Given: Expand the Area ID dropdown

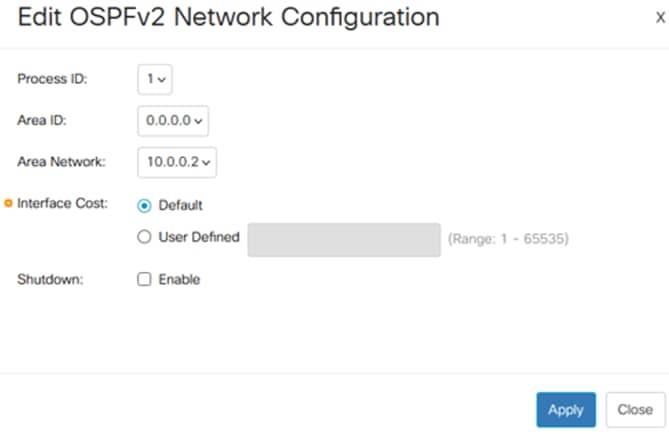Looking at the screenshot, I should pyautogui.click(x=173, y=120).
